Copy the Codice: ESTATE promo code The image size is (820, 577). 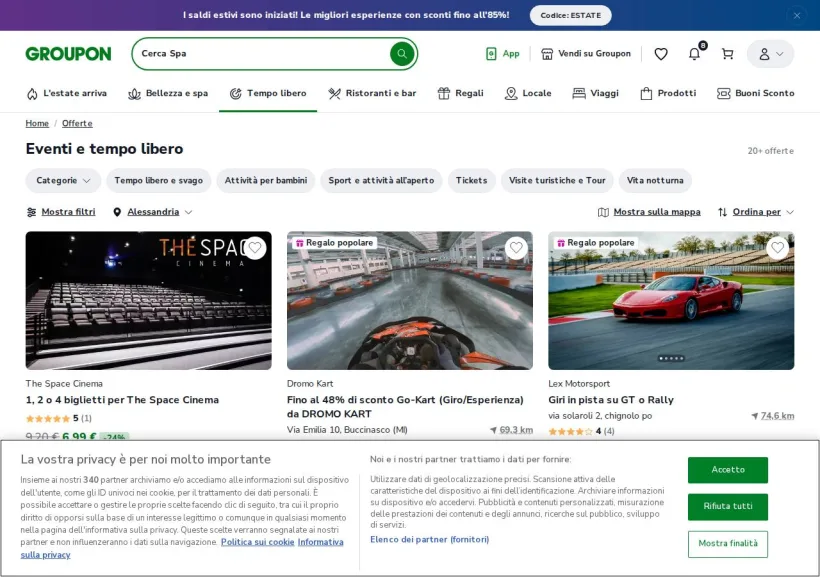point(571,15)
